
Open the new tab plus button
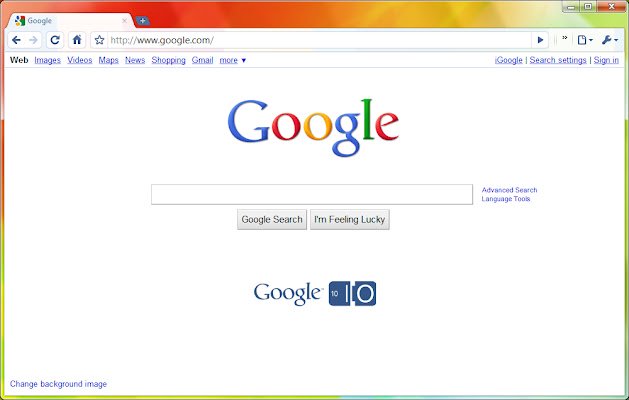pos(142,20)
